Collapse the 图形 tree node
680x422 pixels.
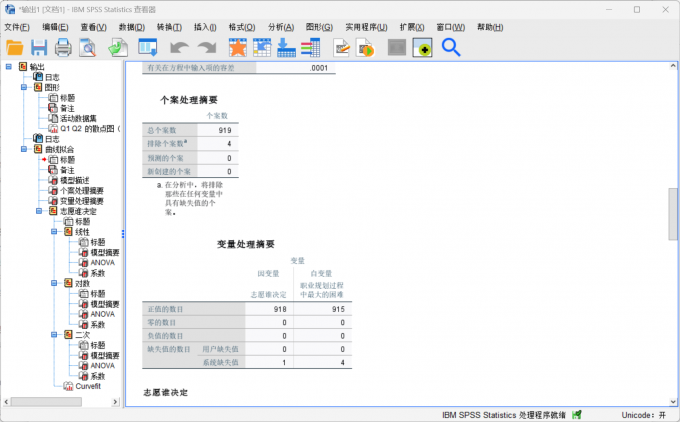(x=24, y=87)
